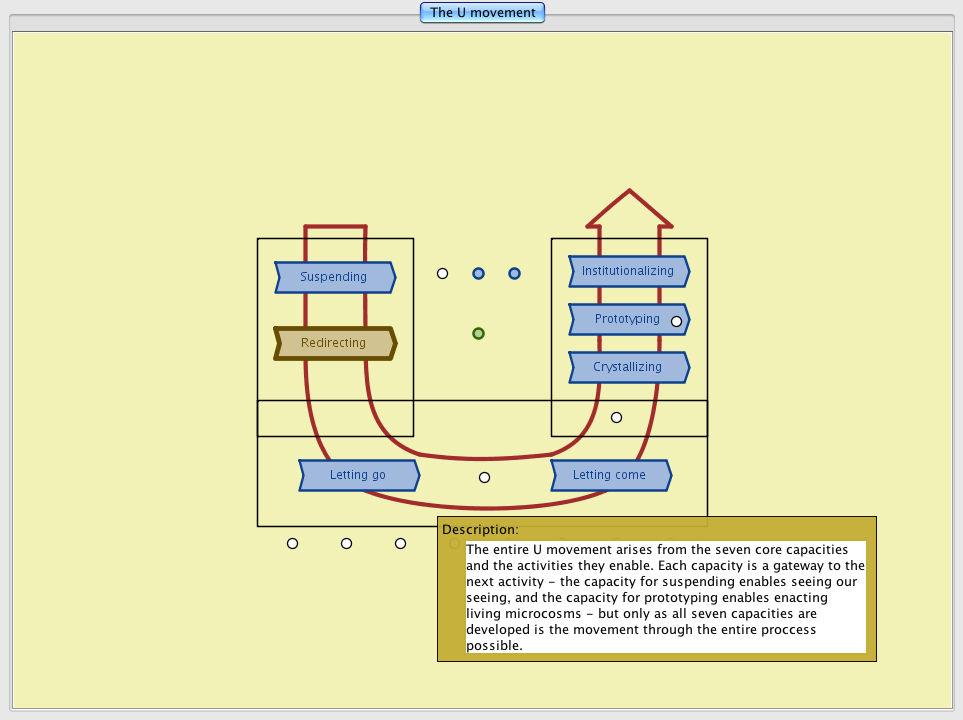
Task: Select the rightmost blue circle in the top row
Action: pyautogui.click(x=514, y=273)
